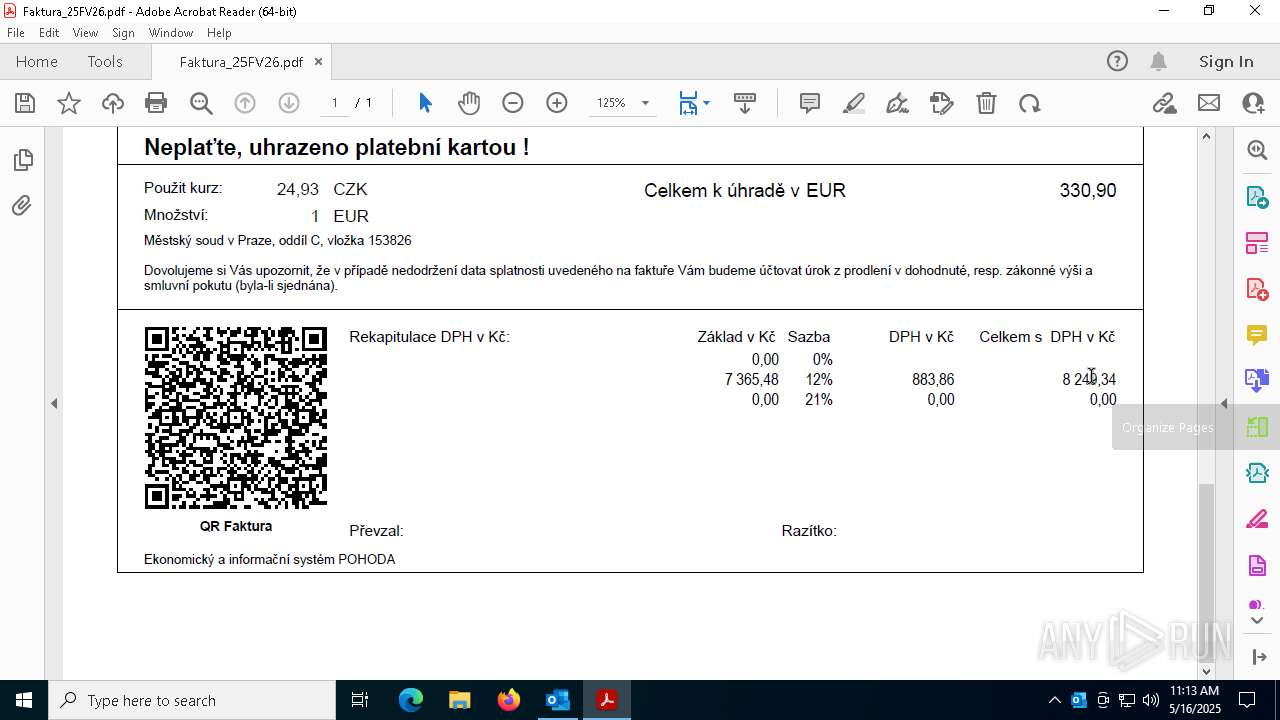Viewport: 1280px width, 720px height.
Task: Open Combine Files tool in right pane
Action: [1257, 380]
